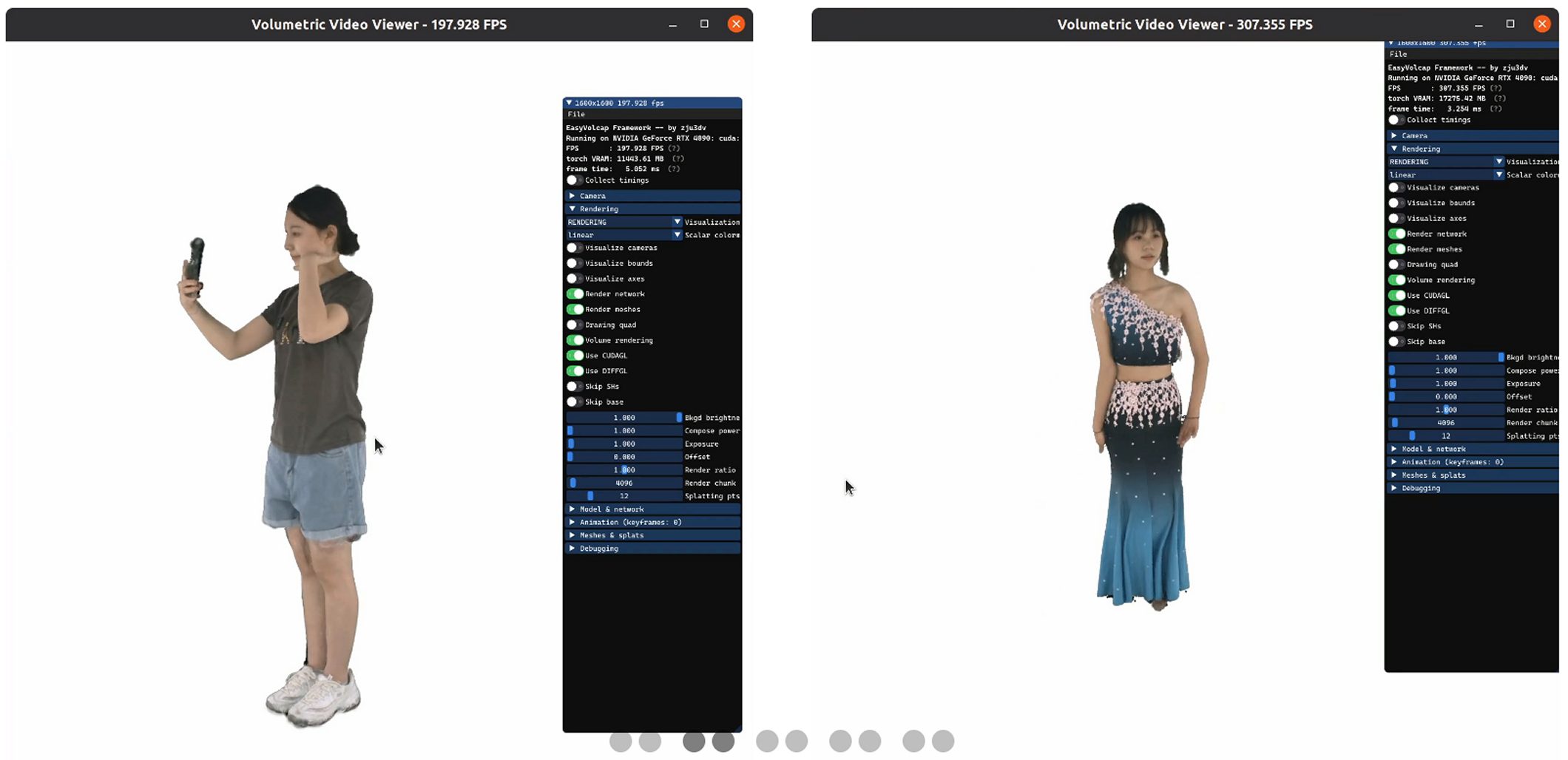Enable Collect timings in the 197.928 FPS window

[x=574, y=180]
